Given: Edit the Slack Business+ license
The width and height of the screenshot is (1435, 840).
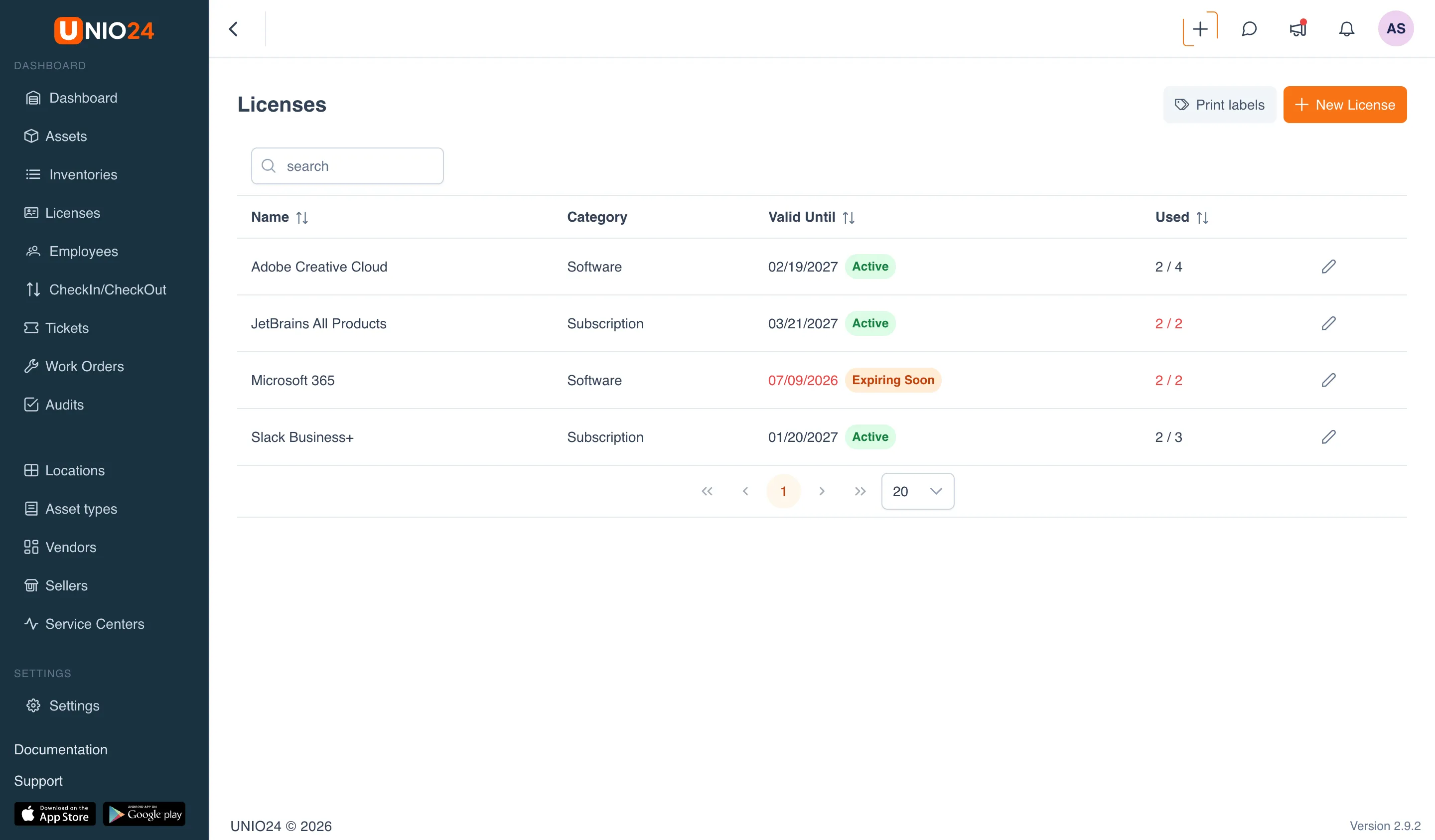Looking at the screenshot, I should pos(1328,437).
